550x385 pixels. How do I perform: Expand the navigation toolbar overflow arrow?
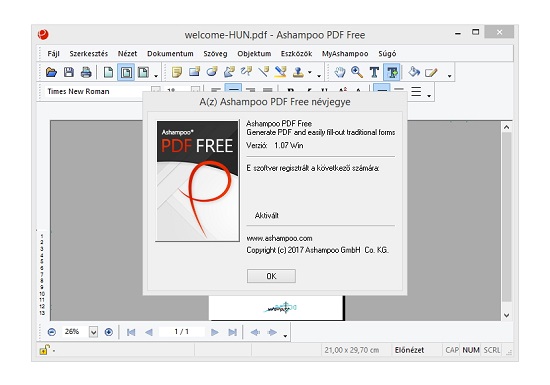pos(285,336)
